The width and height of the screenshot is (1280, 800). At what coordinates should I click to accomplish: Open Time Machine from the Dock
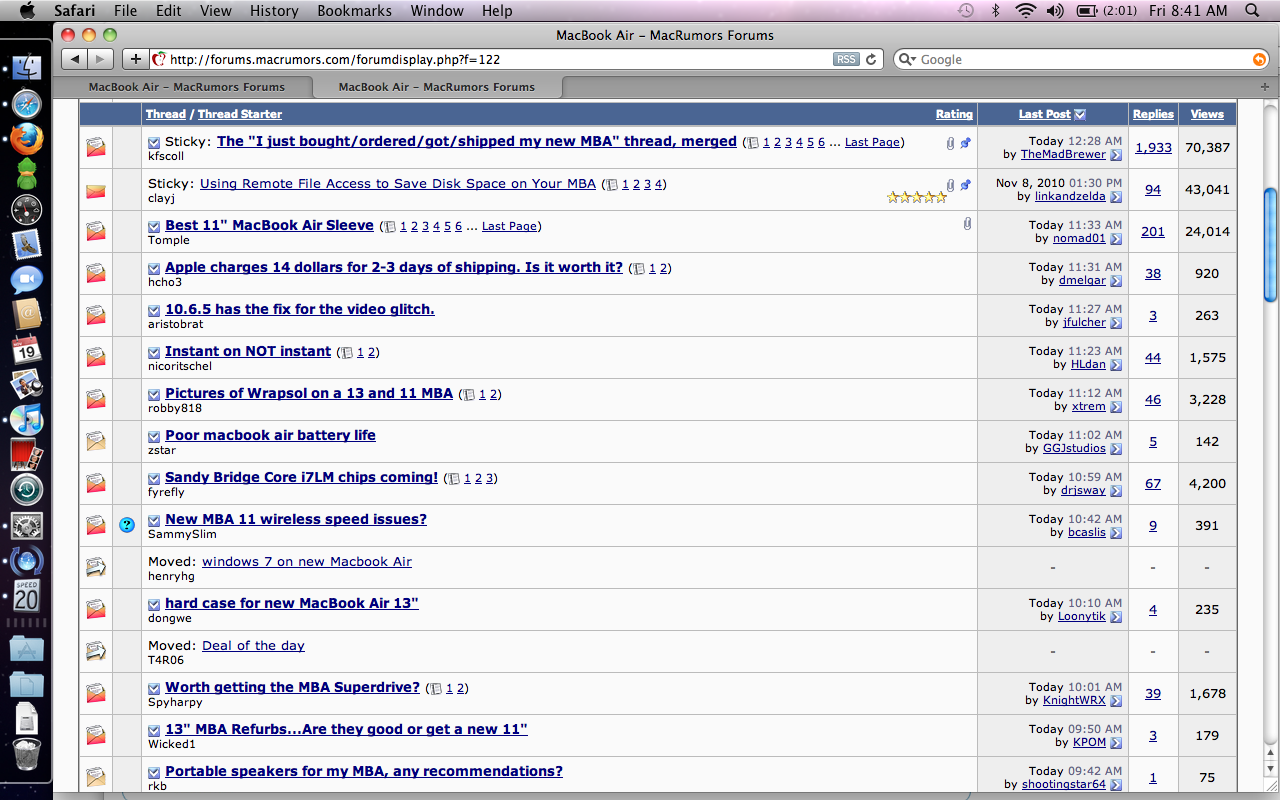point(27,490)
